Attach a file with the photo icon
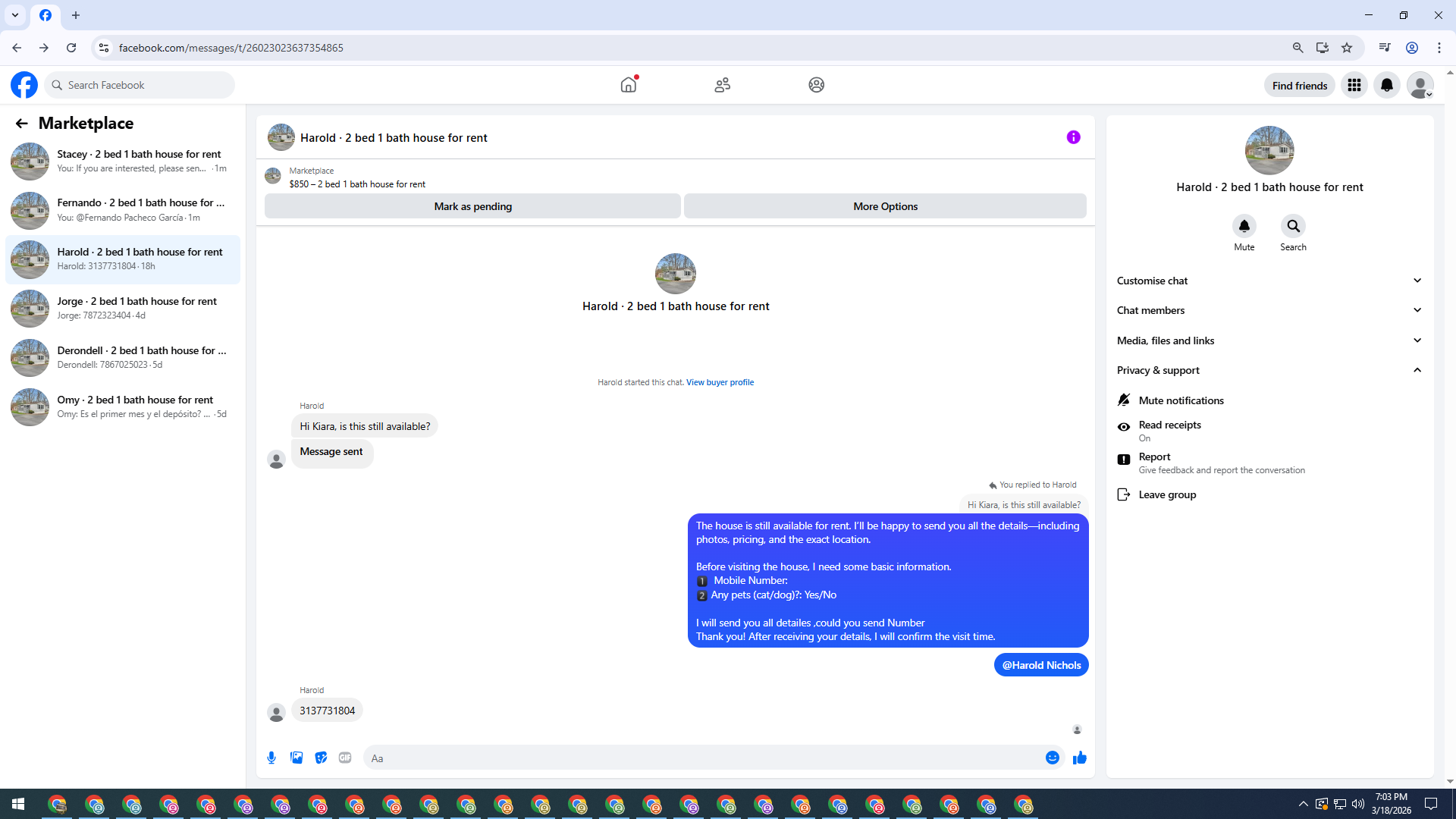1456x819 pixels. (x=297, y=758)
